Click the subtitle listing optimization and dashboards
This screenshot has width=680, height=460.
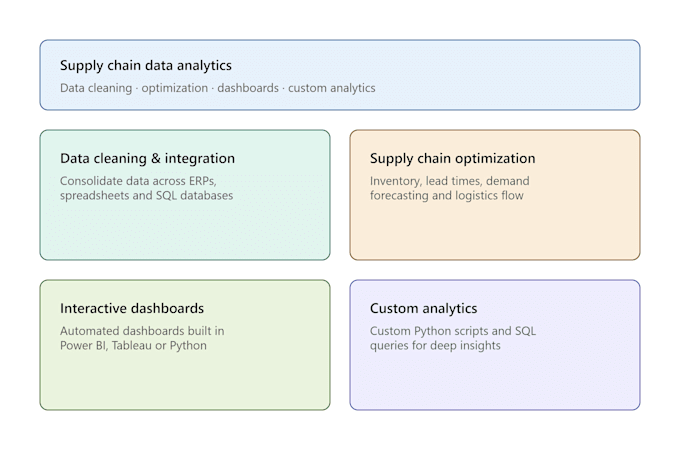point(218,88)
